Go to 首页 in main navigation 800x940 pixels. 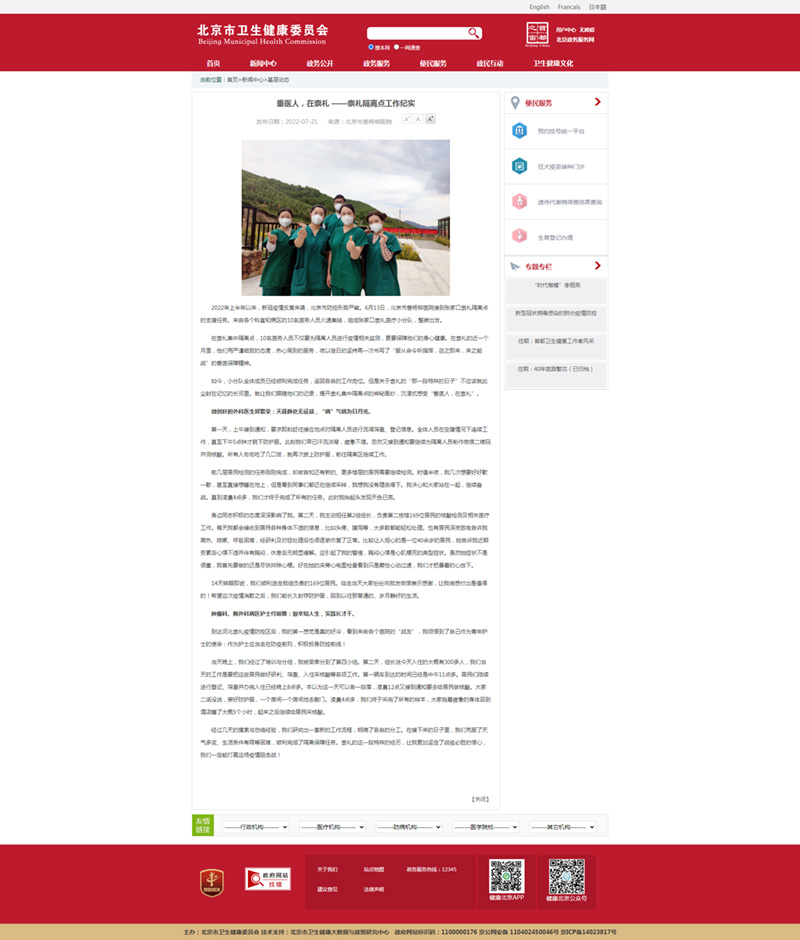click(x=213, y=63)
